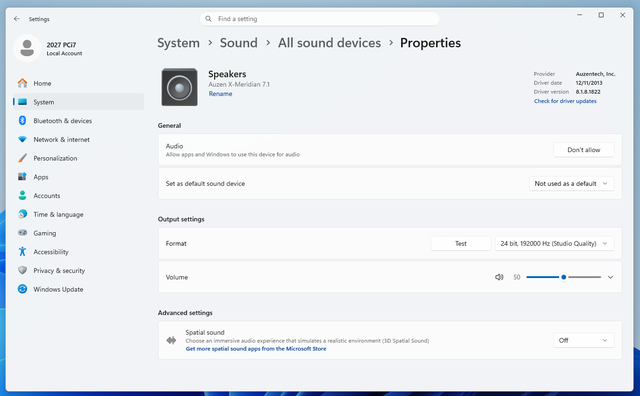Screen dimensions: 640x396
Task: Click the Properties breadcrumb title
Action: pos(430,43)
